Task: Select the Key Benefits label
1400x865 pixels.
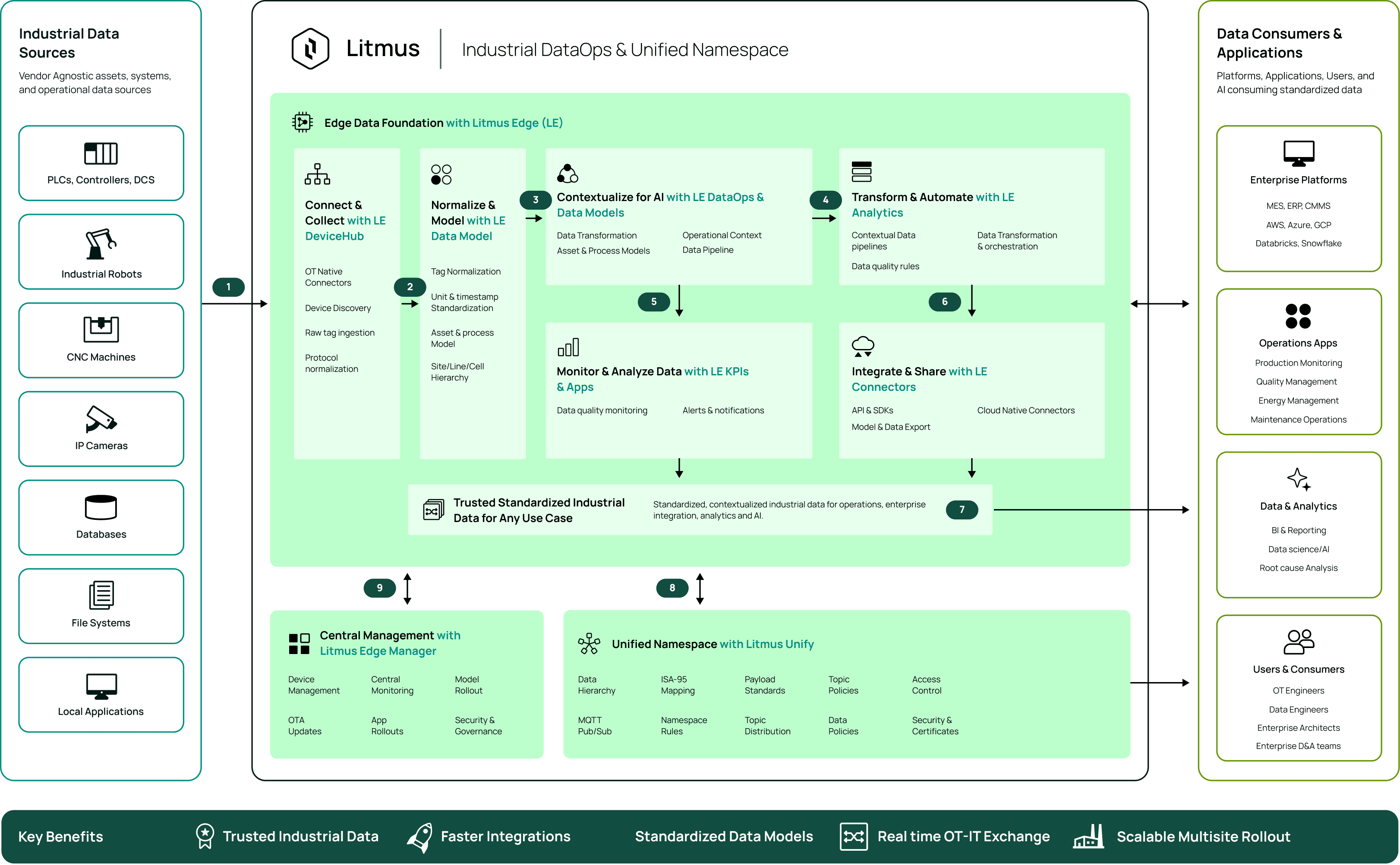Action: point(61,837)
